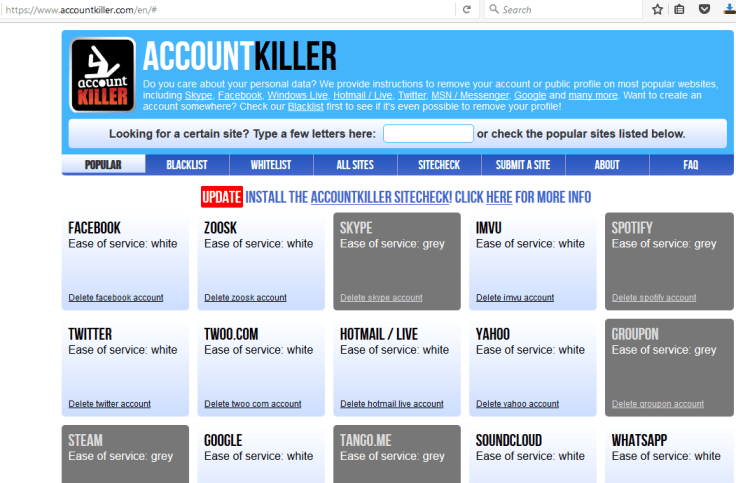The image size is (736, 483).
Task: Click Delete groupon account link
Action: click(x=658, y=404)
